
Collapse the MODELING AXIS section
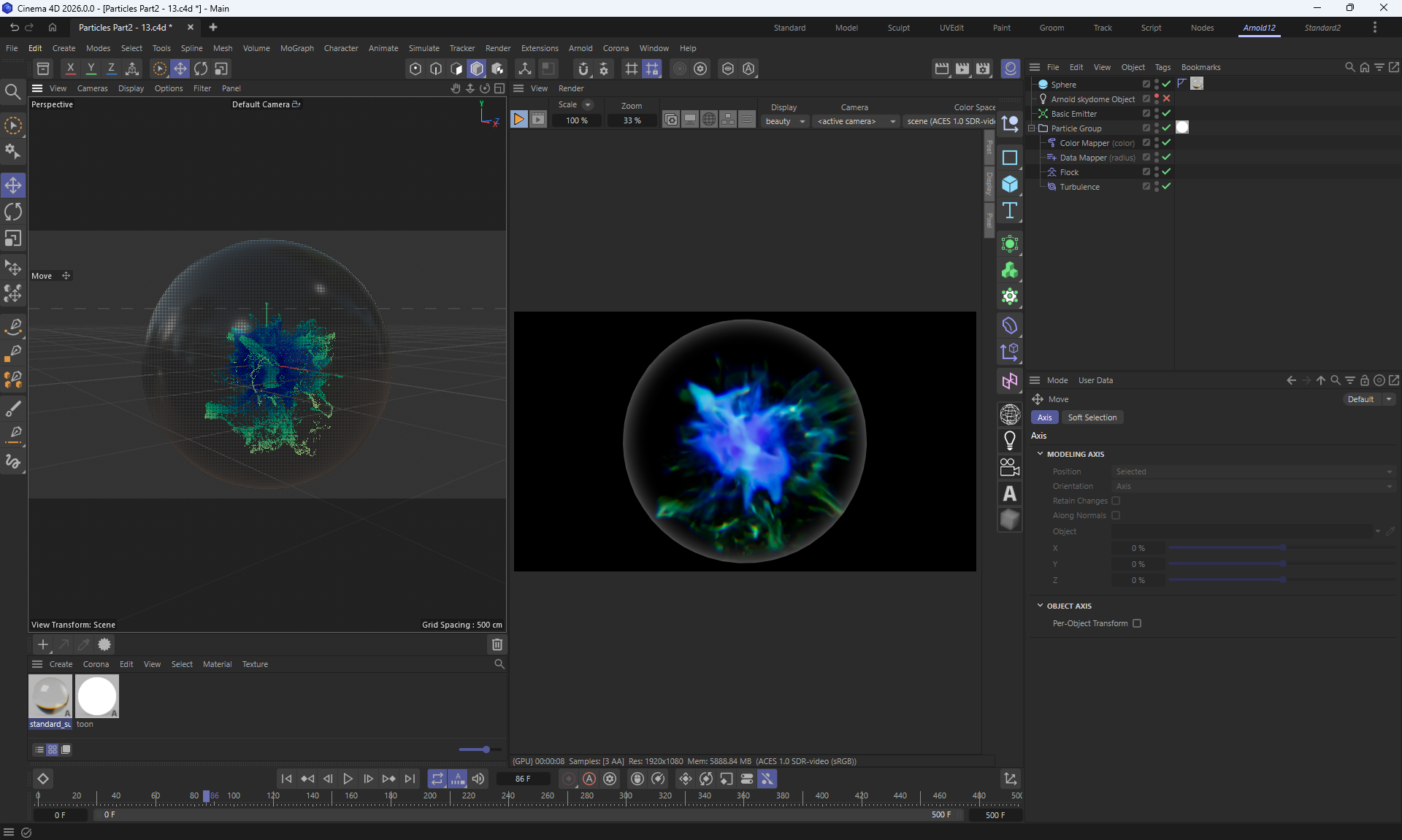click(x=1040, y=454)
